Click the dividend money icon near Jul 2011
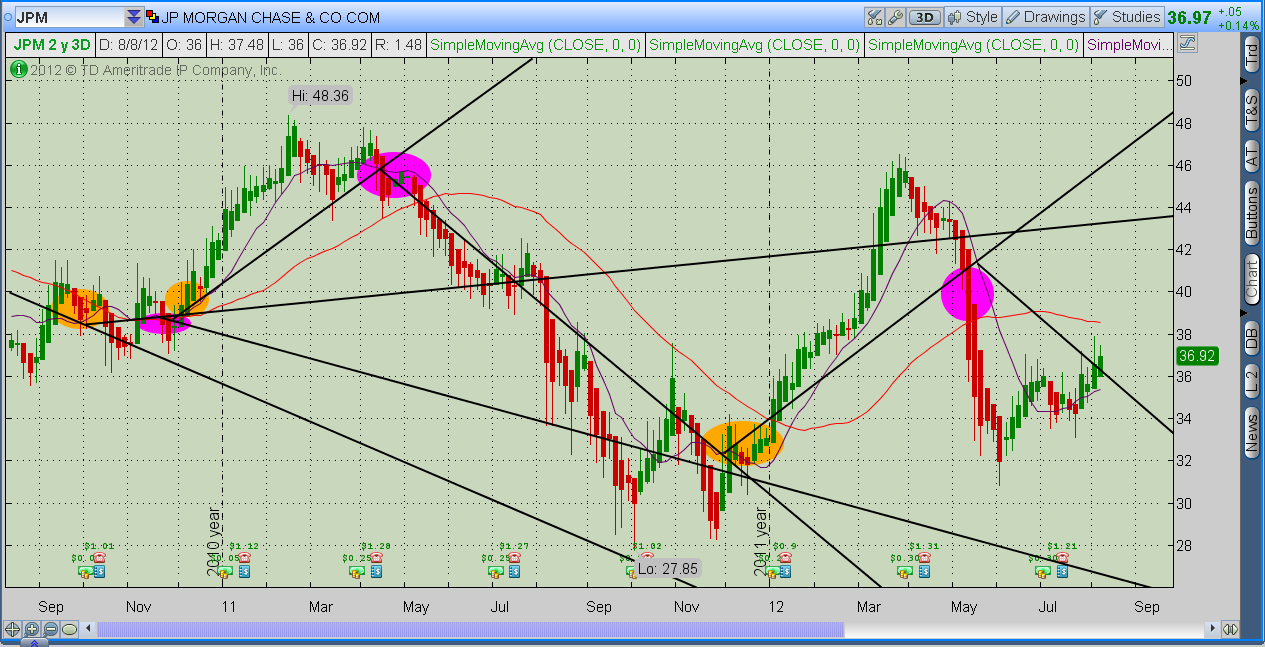Viewport: 1265px width, 647px height. point(495,572)
